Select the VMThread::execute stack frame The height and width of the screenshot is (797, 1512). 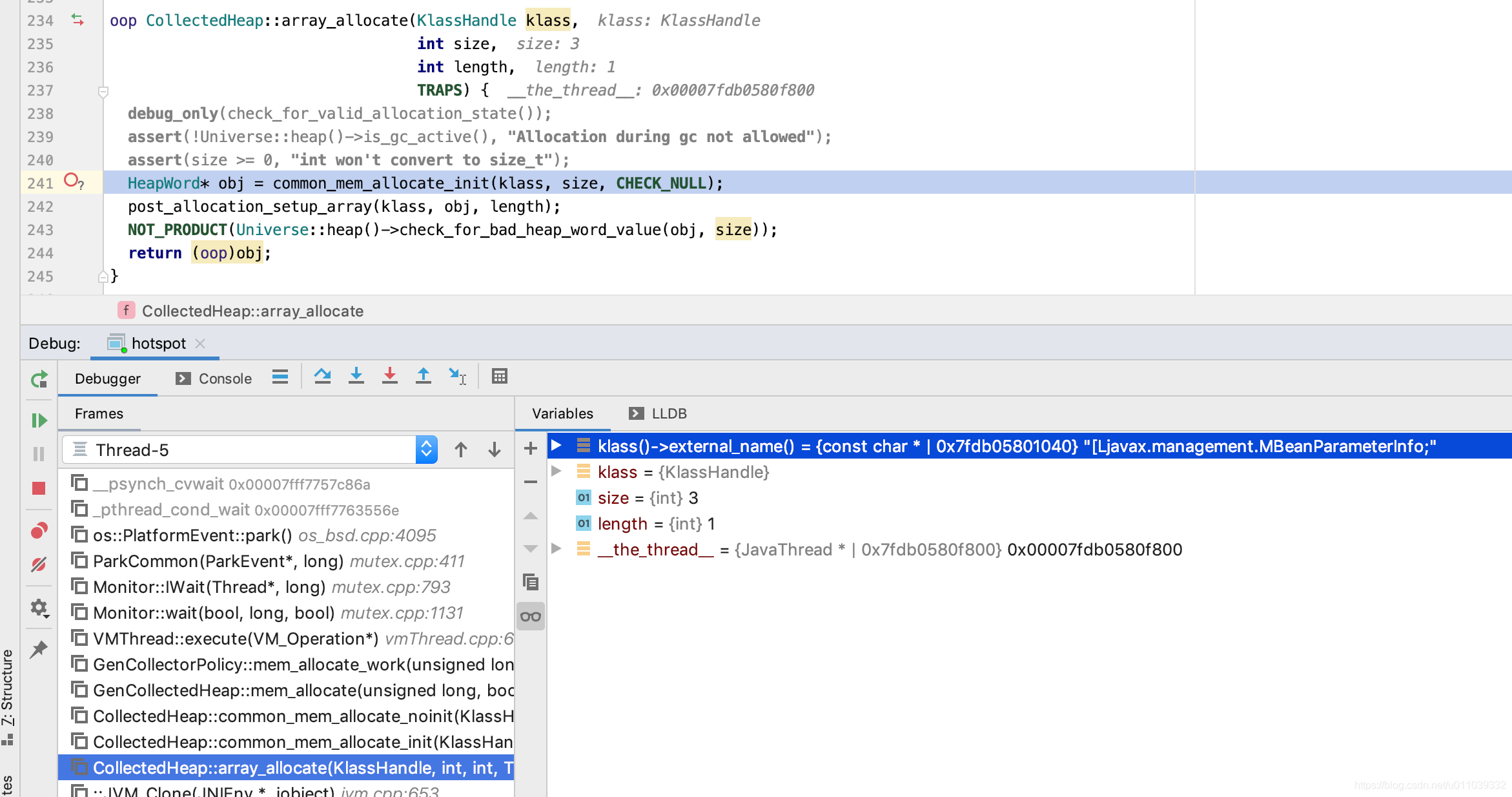point(236,639)
